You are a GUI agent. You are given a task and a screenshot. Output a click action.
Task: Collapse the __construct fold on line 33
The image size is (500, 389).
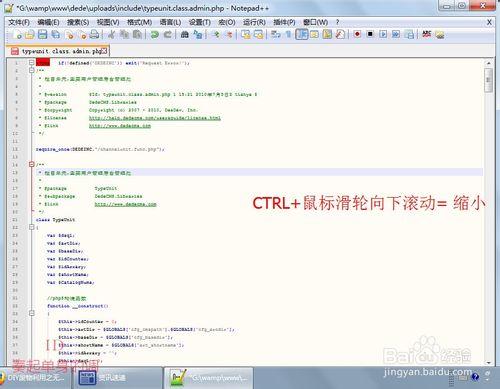[x=31, y=313]
